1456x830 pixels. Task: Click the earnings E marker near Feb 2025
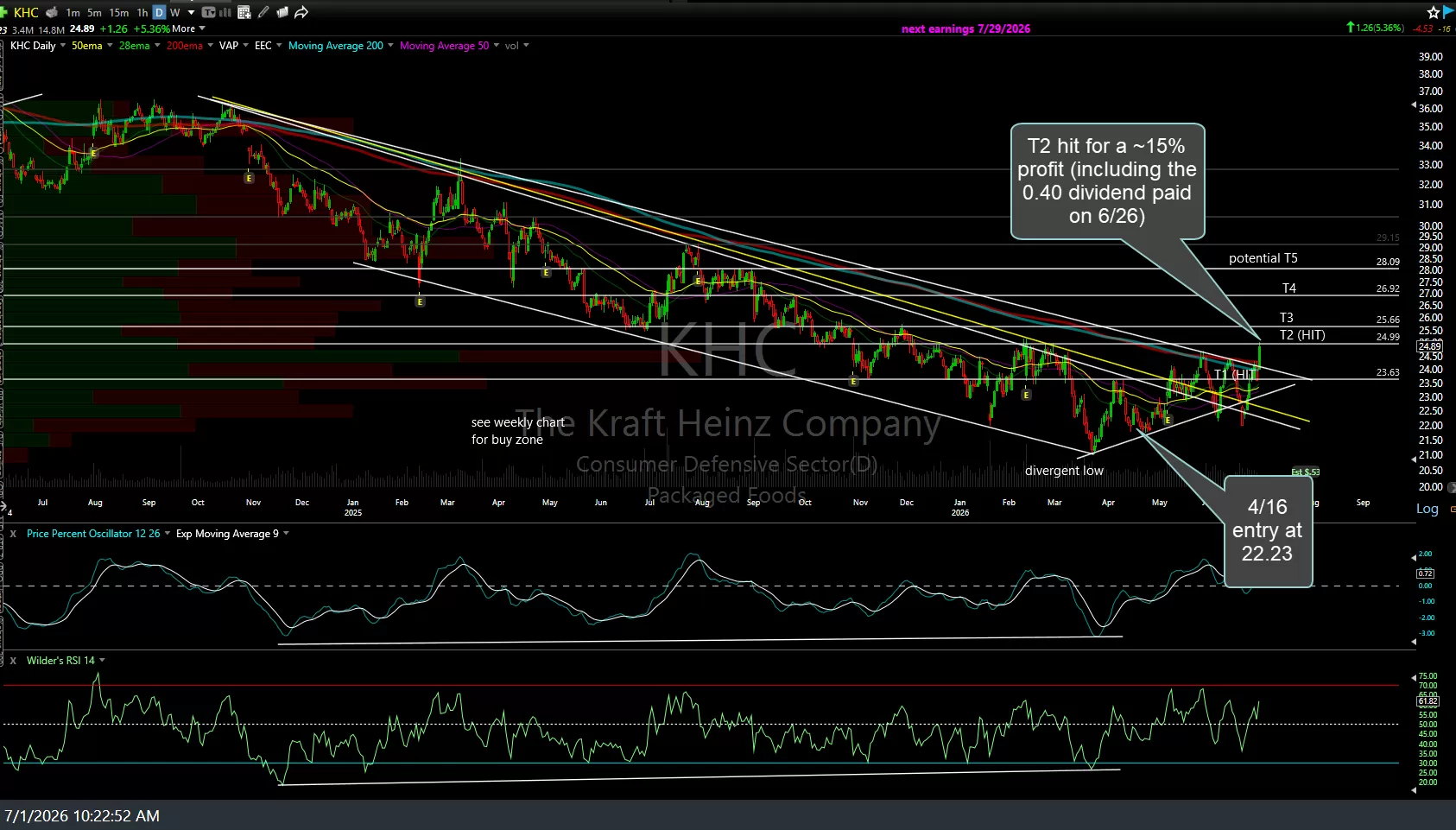[420, 301]
